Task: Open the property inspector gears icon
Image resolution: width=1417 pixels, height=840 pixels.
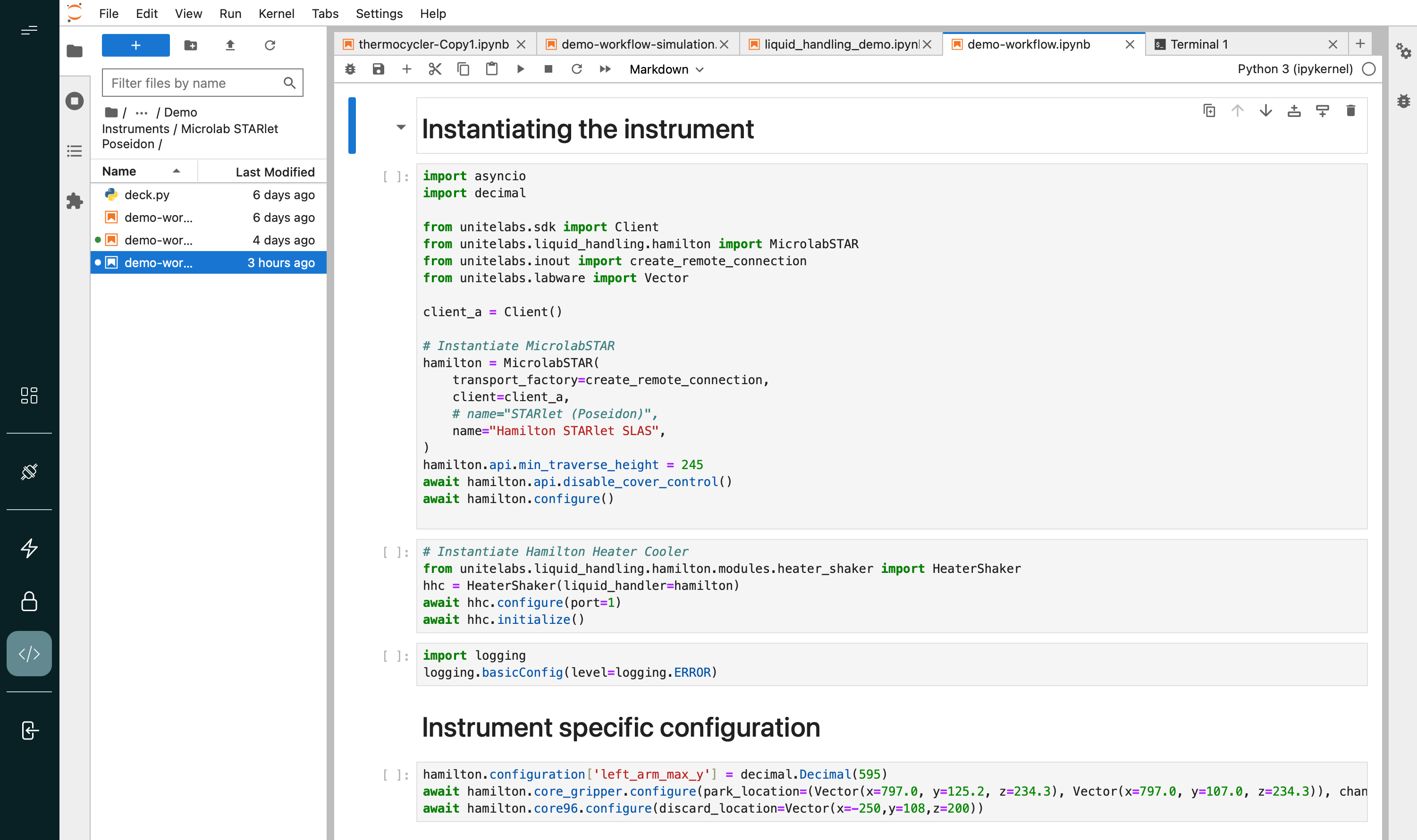Action: pyautogui.click(x=1403, y=51)
